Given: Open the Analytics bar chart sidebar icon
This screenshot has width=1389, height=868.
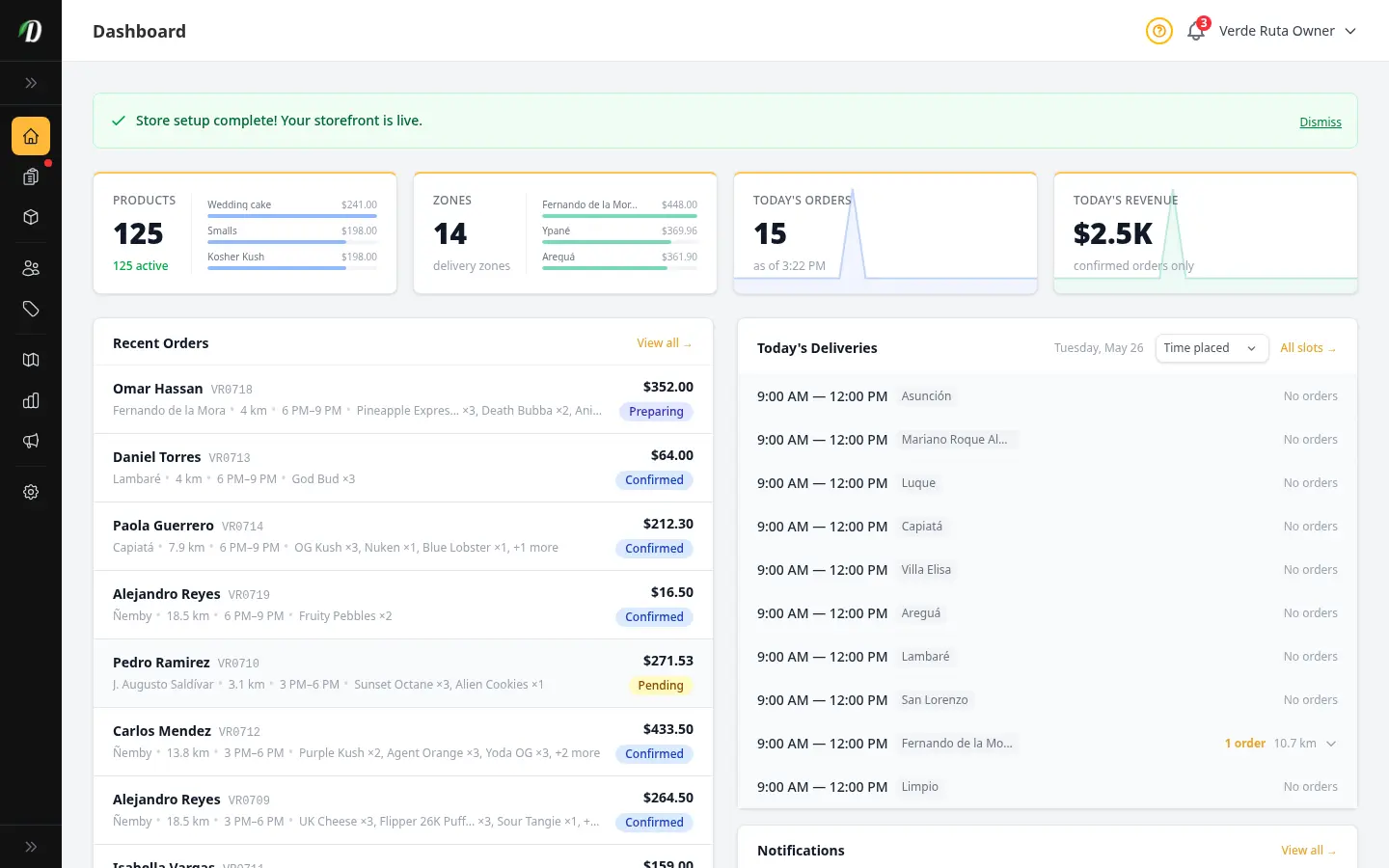Looking at the screenshot, I should (31, 400).
